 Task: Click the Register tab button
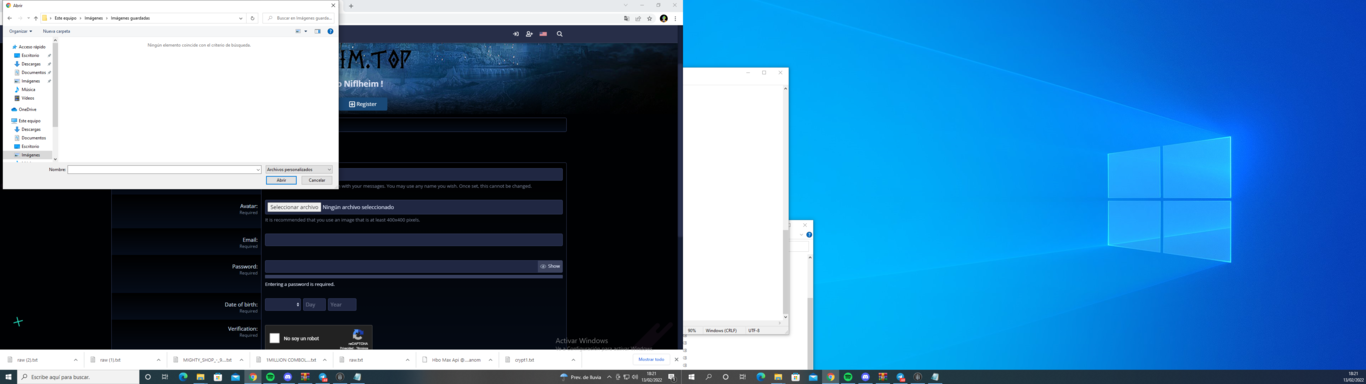pos(363,104)
